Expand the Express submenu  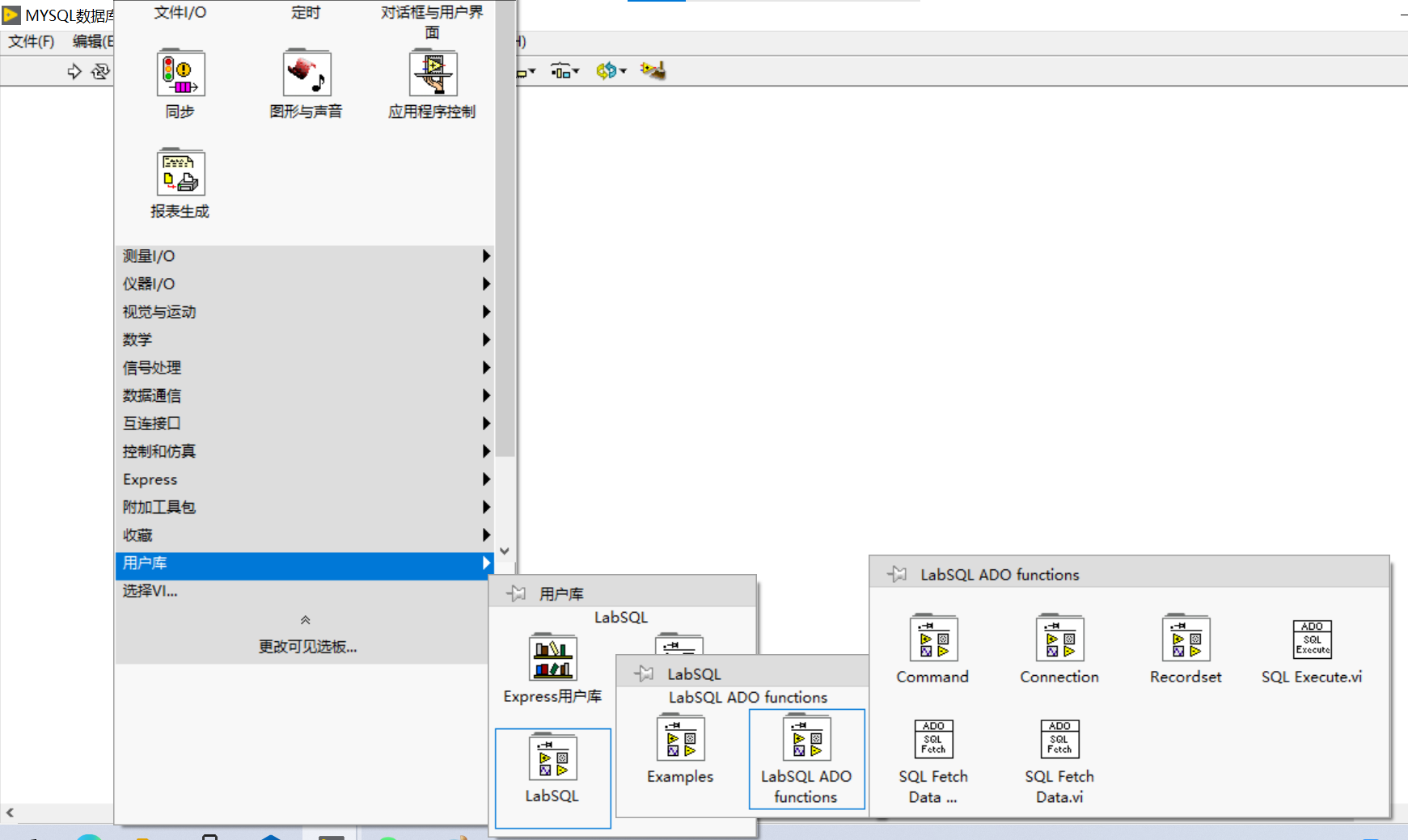150,479
